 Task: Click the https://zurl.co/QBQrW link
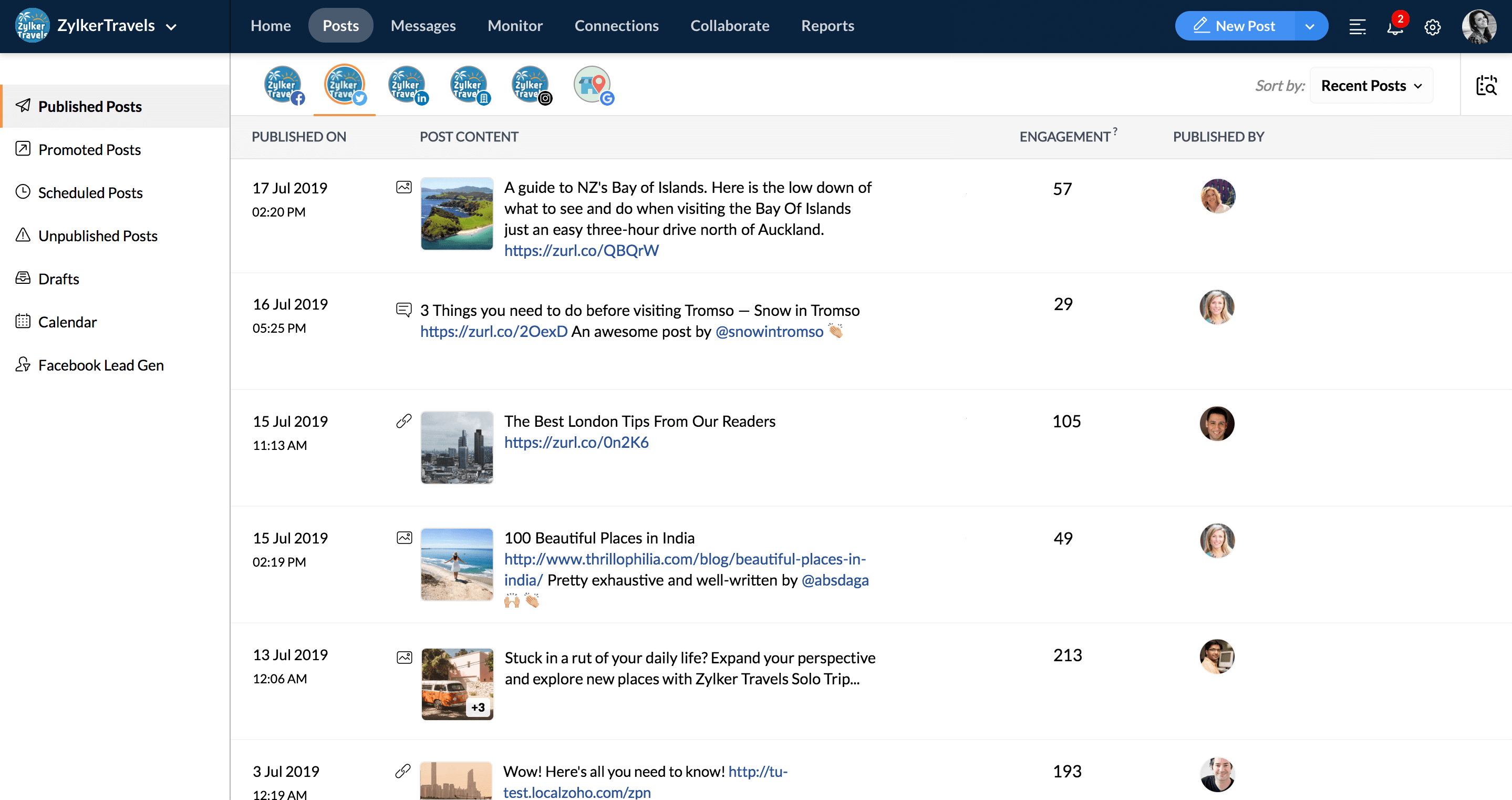click(582, 250)
